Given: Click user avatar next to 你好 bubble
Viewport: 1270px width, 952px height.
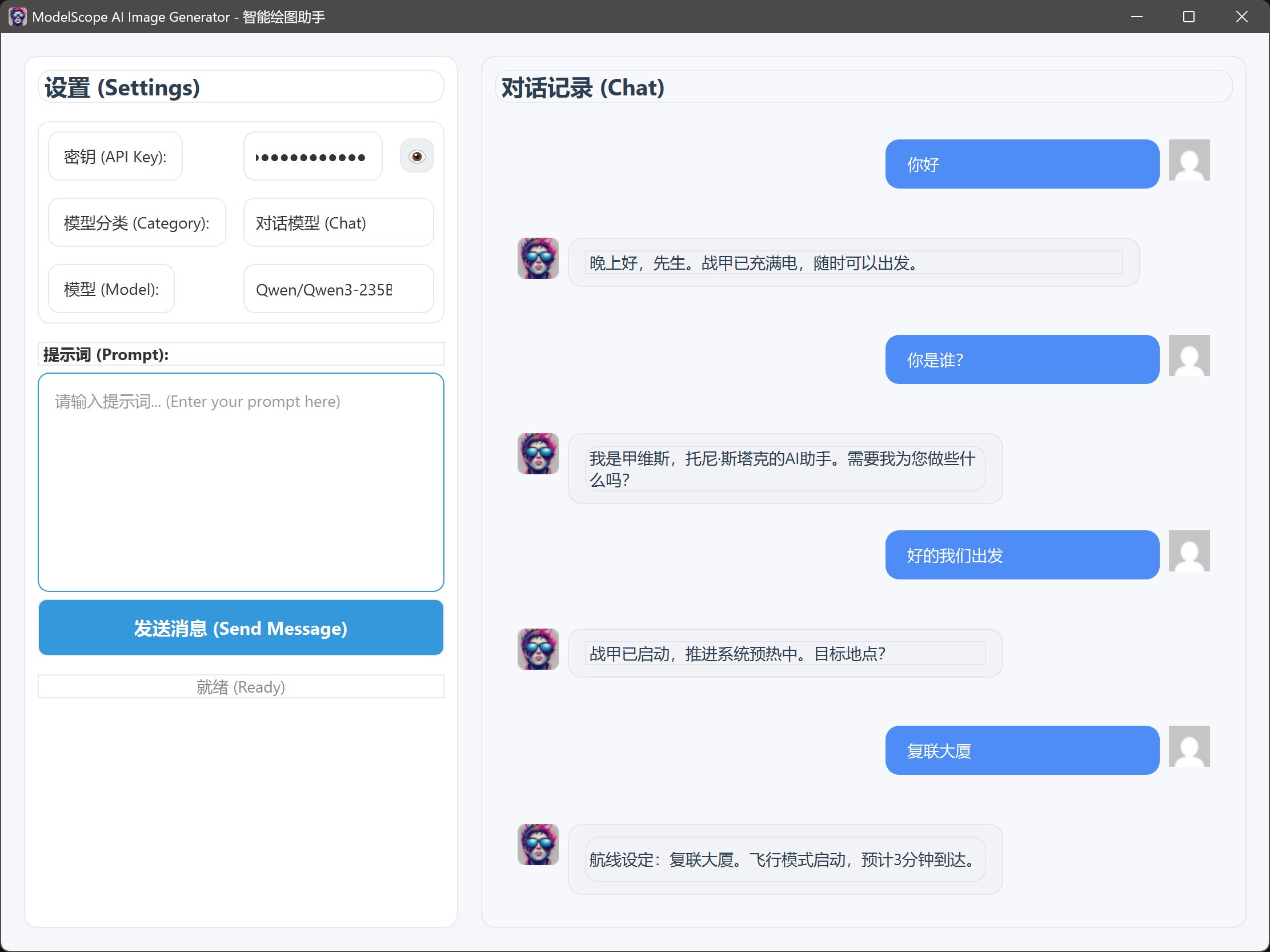Looking at the screenshot, I should pyautogui.click(x=1189, y=160).
